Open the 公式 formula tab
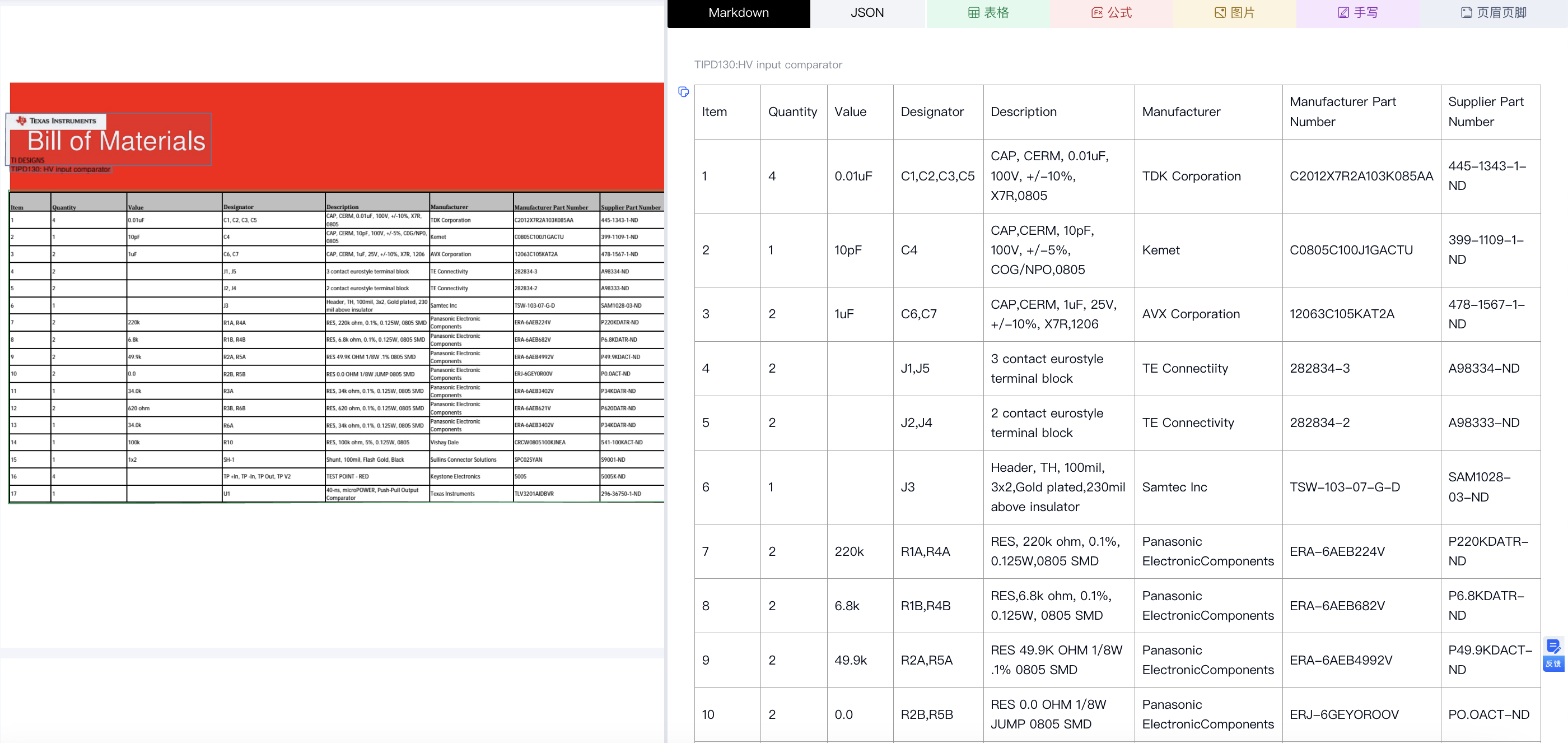1568x743 pixels. point(1111,13)
